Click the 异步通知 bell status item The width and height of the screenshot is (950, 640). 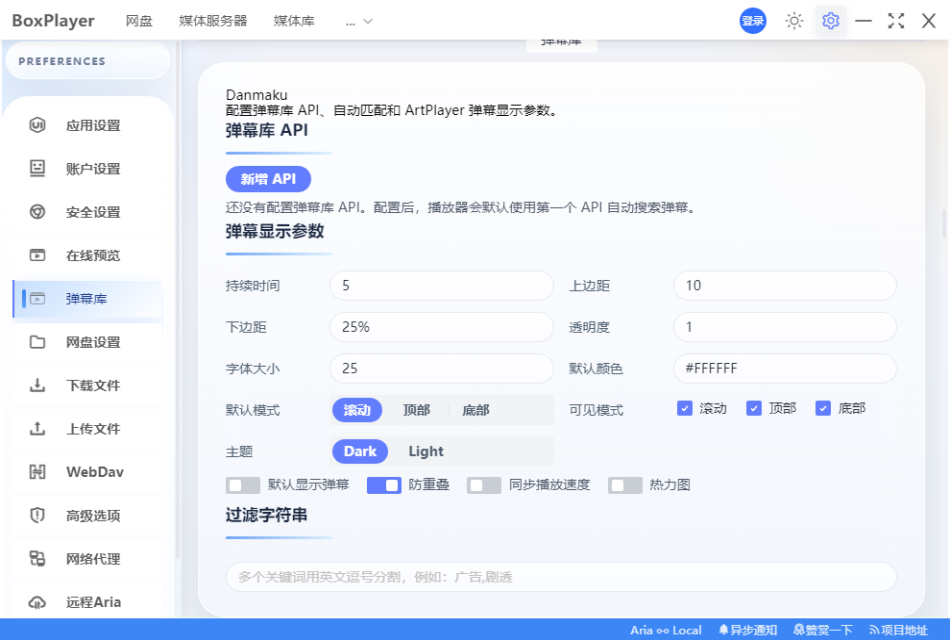click(748, 630)
